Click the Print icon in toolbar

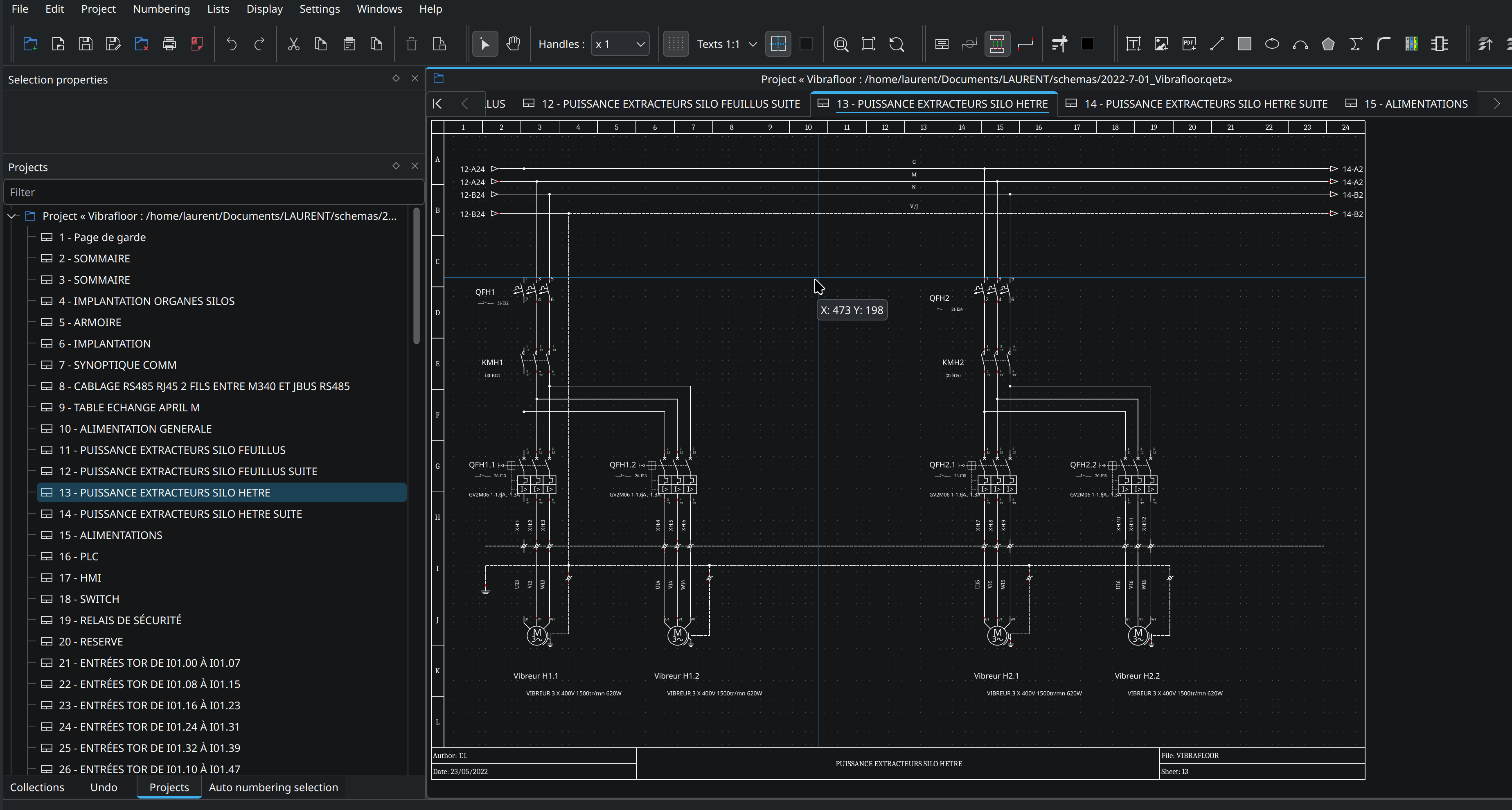169,44
